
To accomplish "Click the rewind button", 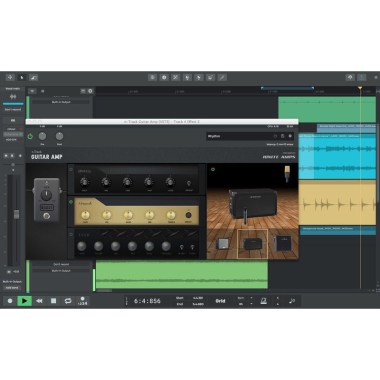I will 39,301.
